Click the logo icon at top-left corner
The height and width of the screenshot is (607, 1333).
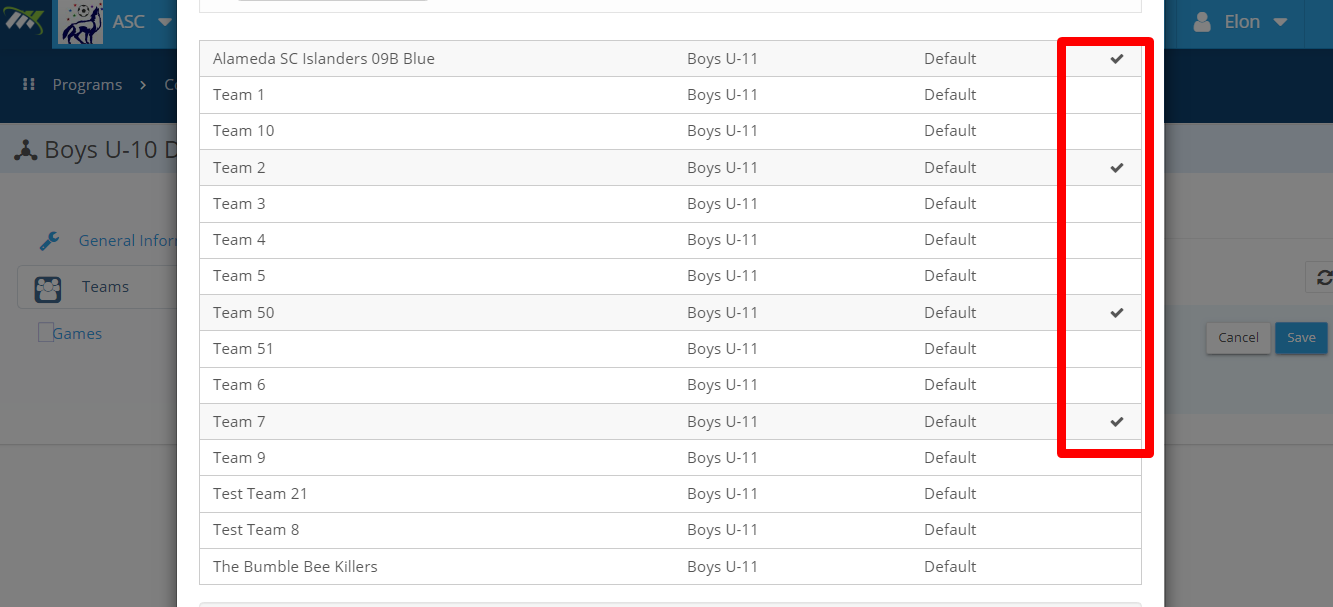coord(24,22)
